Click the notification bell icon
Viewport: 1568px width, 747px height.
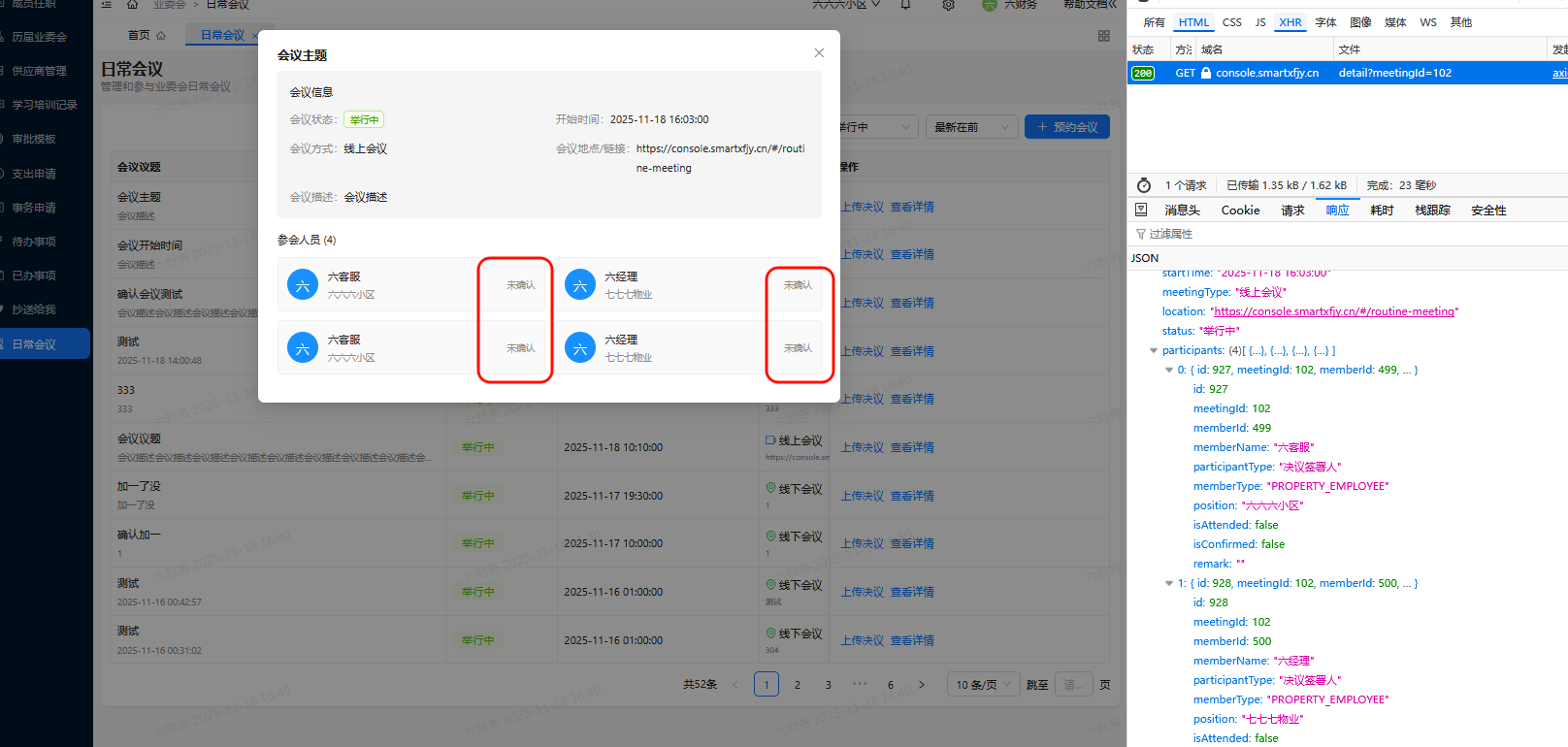(905, 5)
